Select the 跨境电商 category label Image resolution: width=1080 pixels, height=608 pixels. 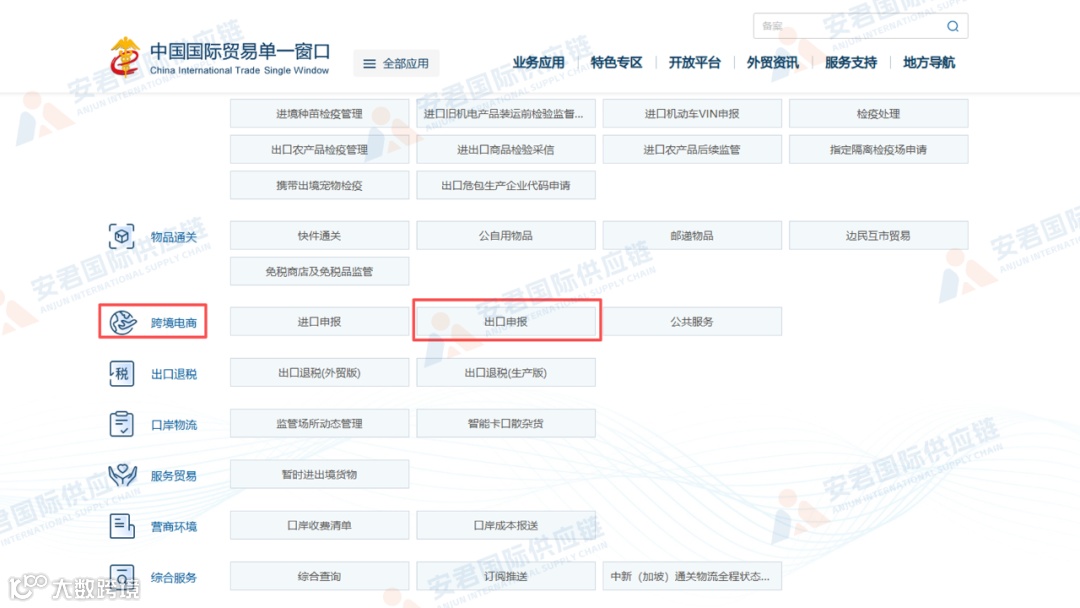pyautogui.click(x=174, y=323)
